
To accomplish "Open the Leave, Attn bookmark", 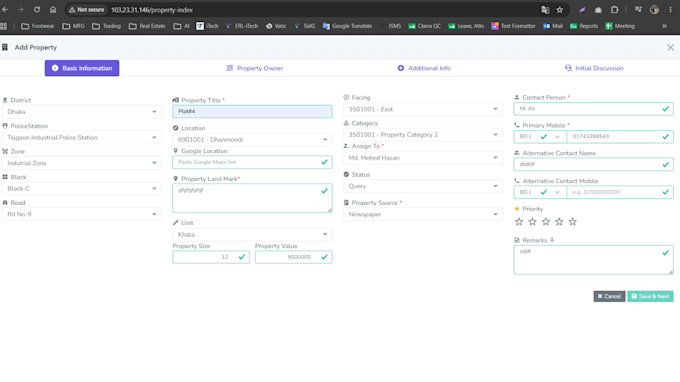I will [x=466, y=26].
